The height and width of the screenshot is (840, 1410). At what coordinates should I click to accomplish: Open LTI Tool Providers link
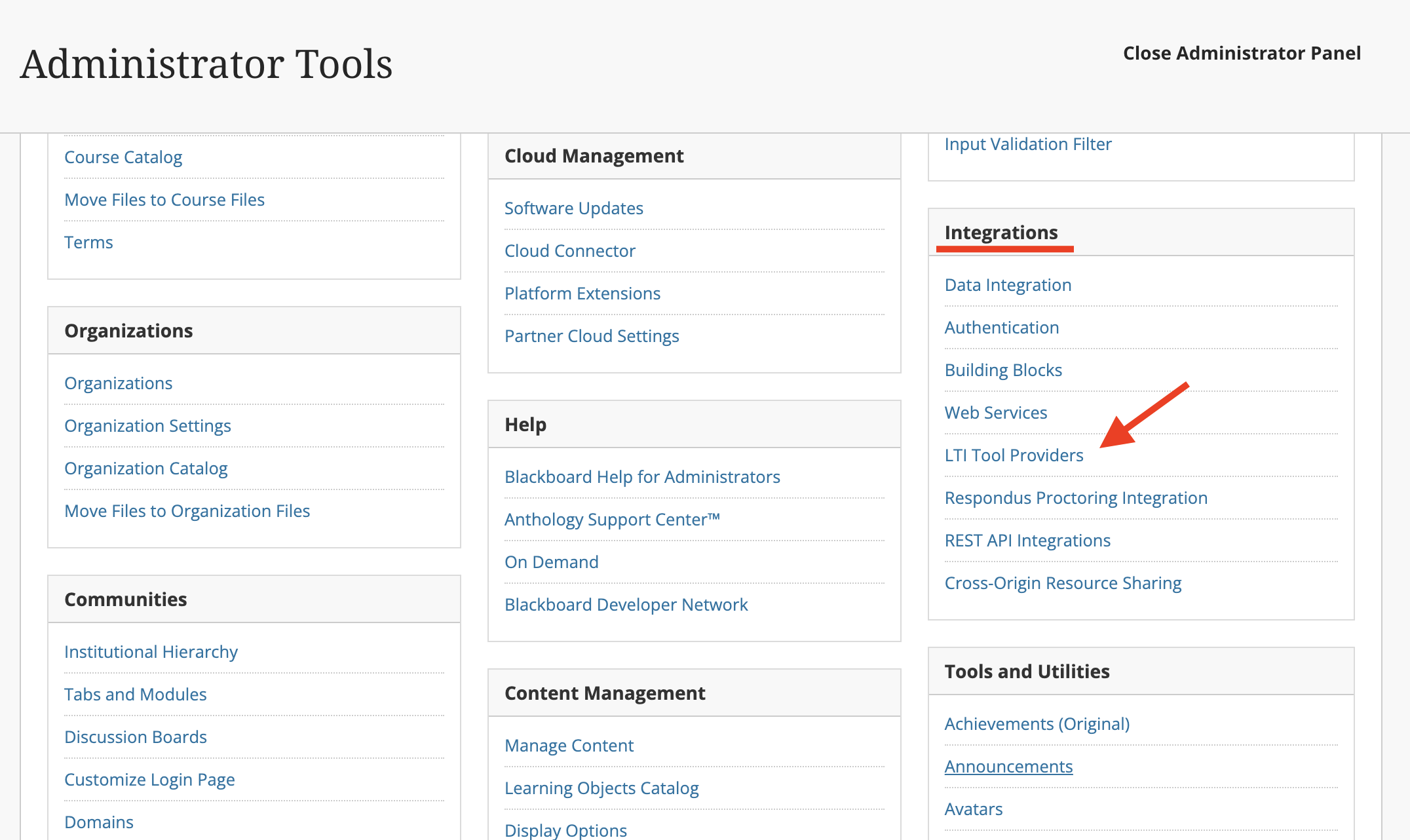pyautogui.click(x=1014, y=455)
